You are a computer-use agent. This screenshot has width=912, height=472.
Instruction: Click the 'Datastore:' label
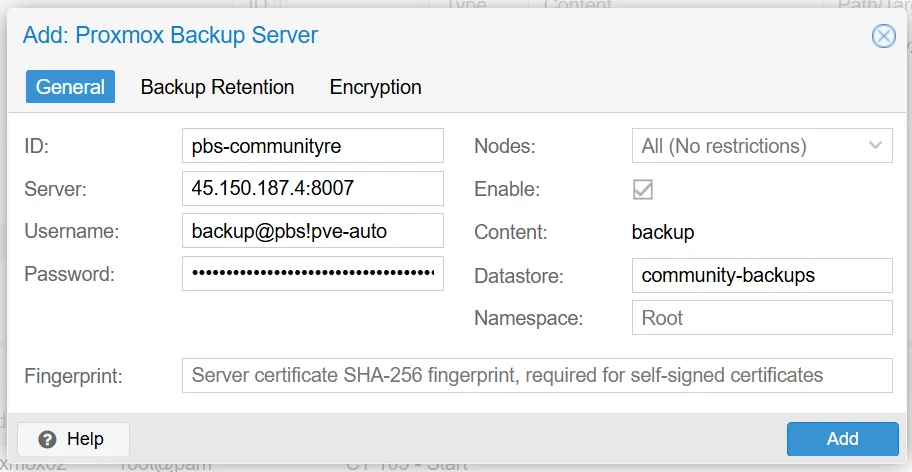(519, 276)
